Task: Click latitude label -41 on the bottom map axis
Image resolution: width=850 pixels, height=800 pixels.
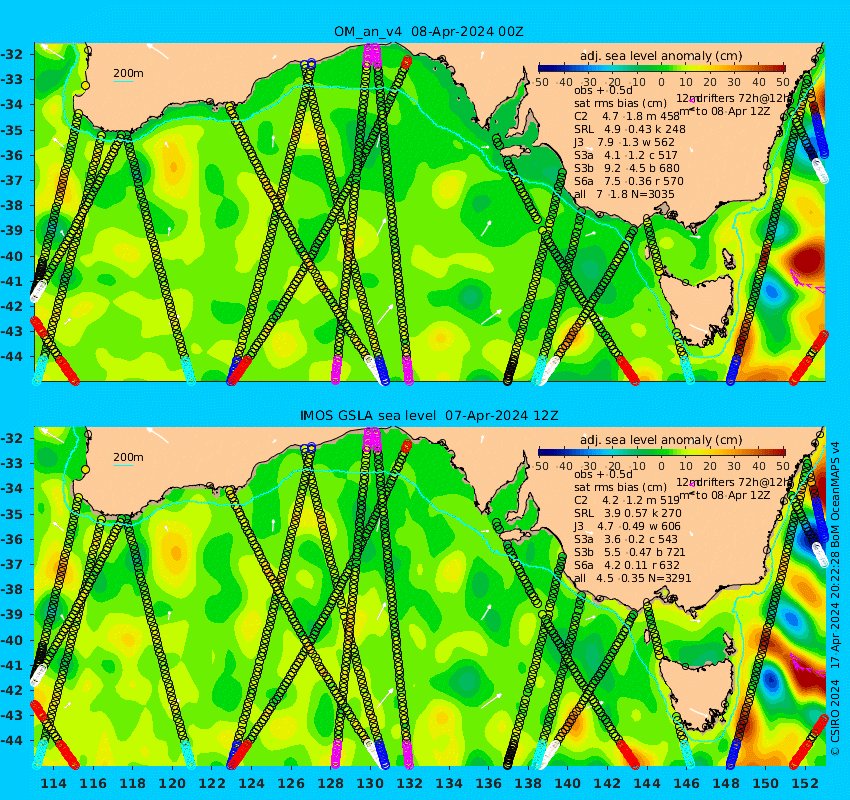Action: (x=12, y=665)
